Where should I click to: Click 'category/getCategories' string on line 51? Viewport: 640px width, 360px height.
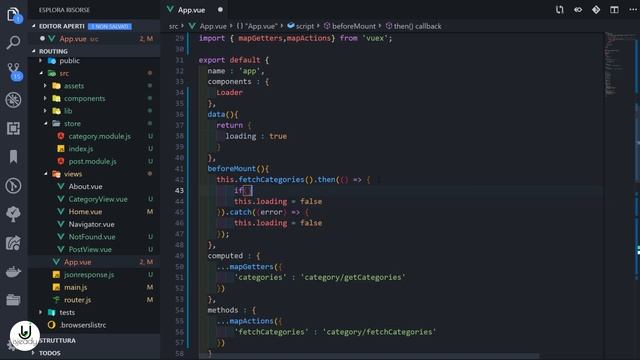coord(353,277)
